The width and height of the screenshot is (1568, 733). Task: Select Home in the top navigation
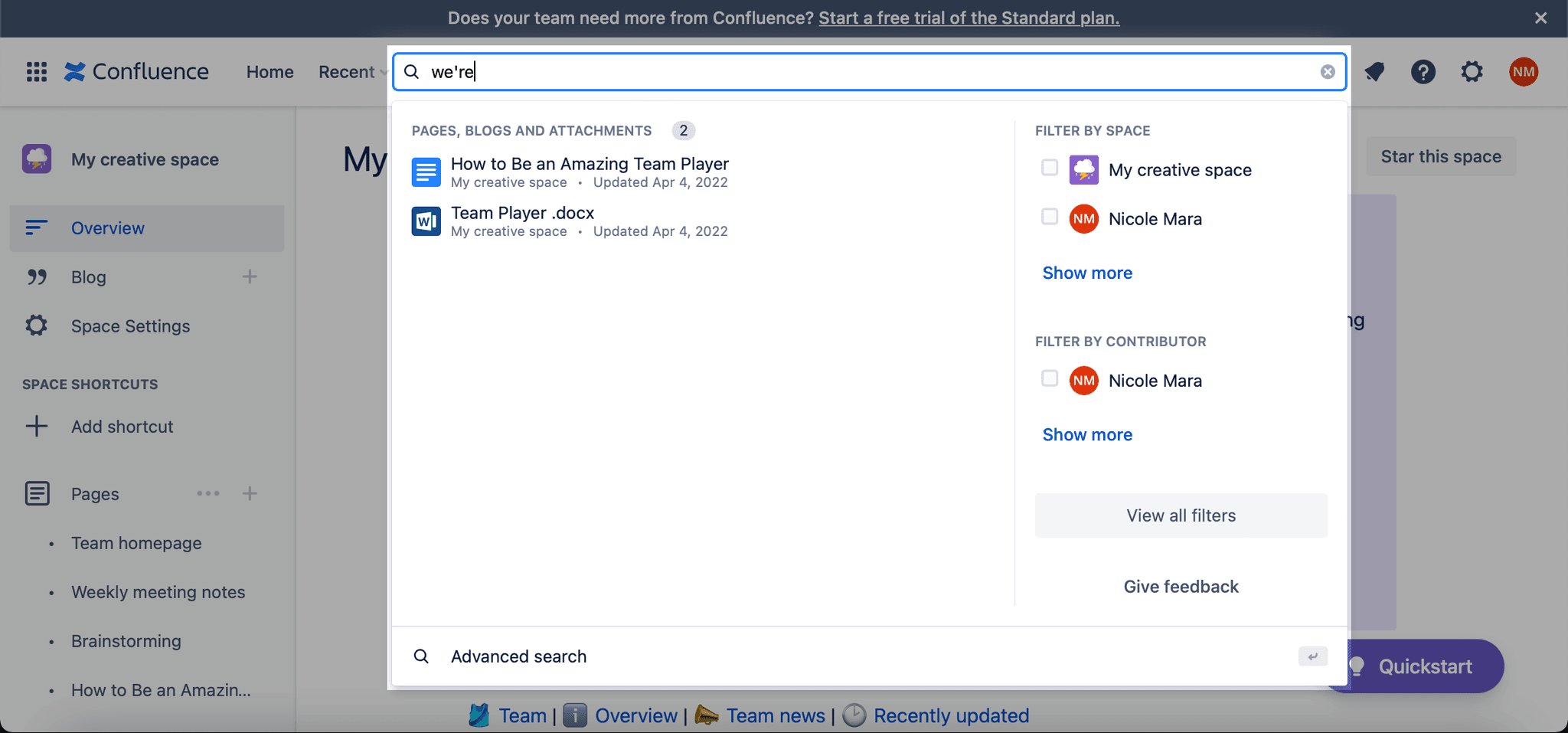[269, 71]
